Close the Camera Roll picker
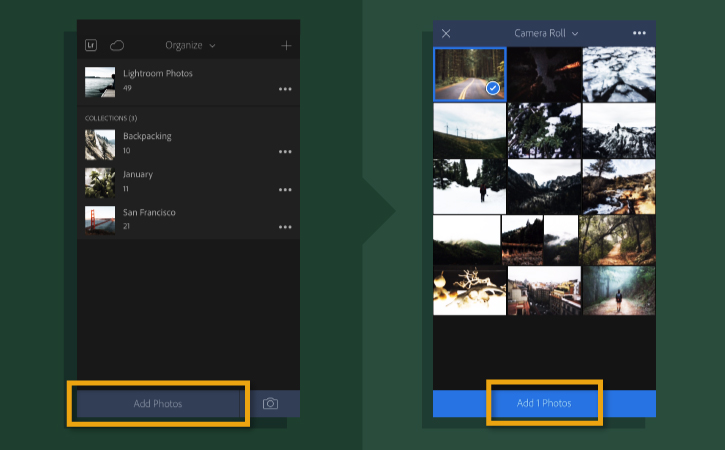Screen dimensions: 725x450 446,33
